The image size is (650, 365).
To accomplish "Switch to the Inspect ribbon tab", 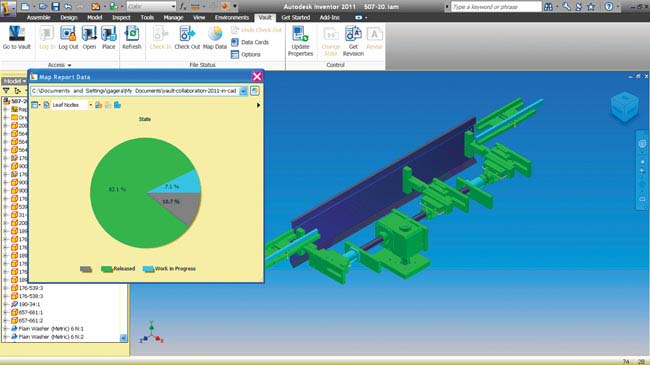I will point(121,17).
